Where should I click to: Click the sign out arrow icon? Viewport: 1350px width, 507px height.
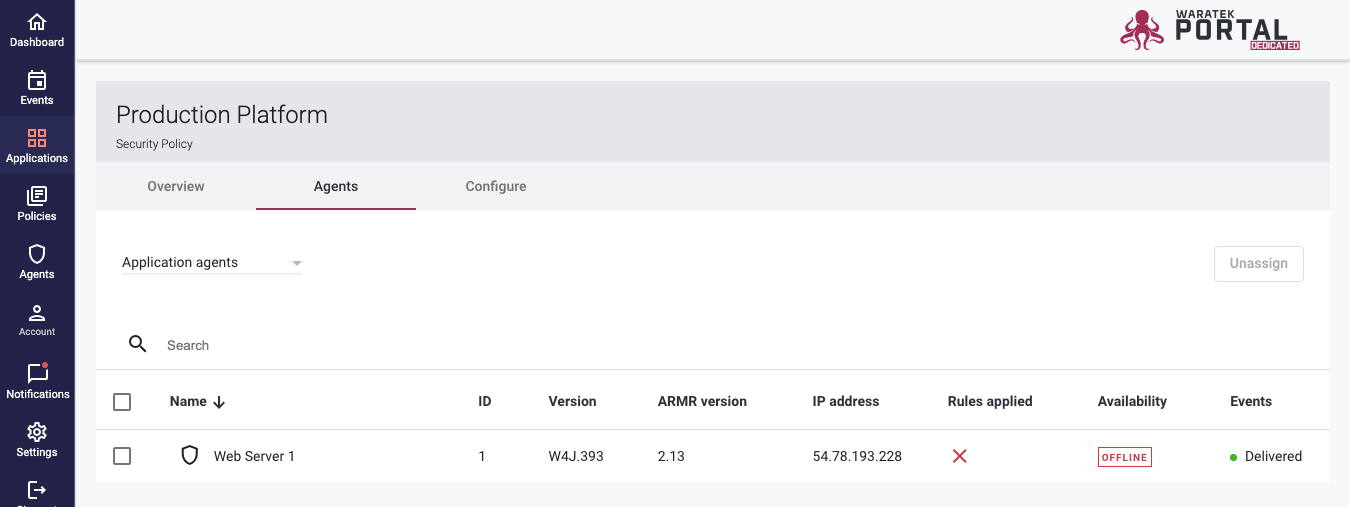tap(37, 489)
